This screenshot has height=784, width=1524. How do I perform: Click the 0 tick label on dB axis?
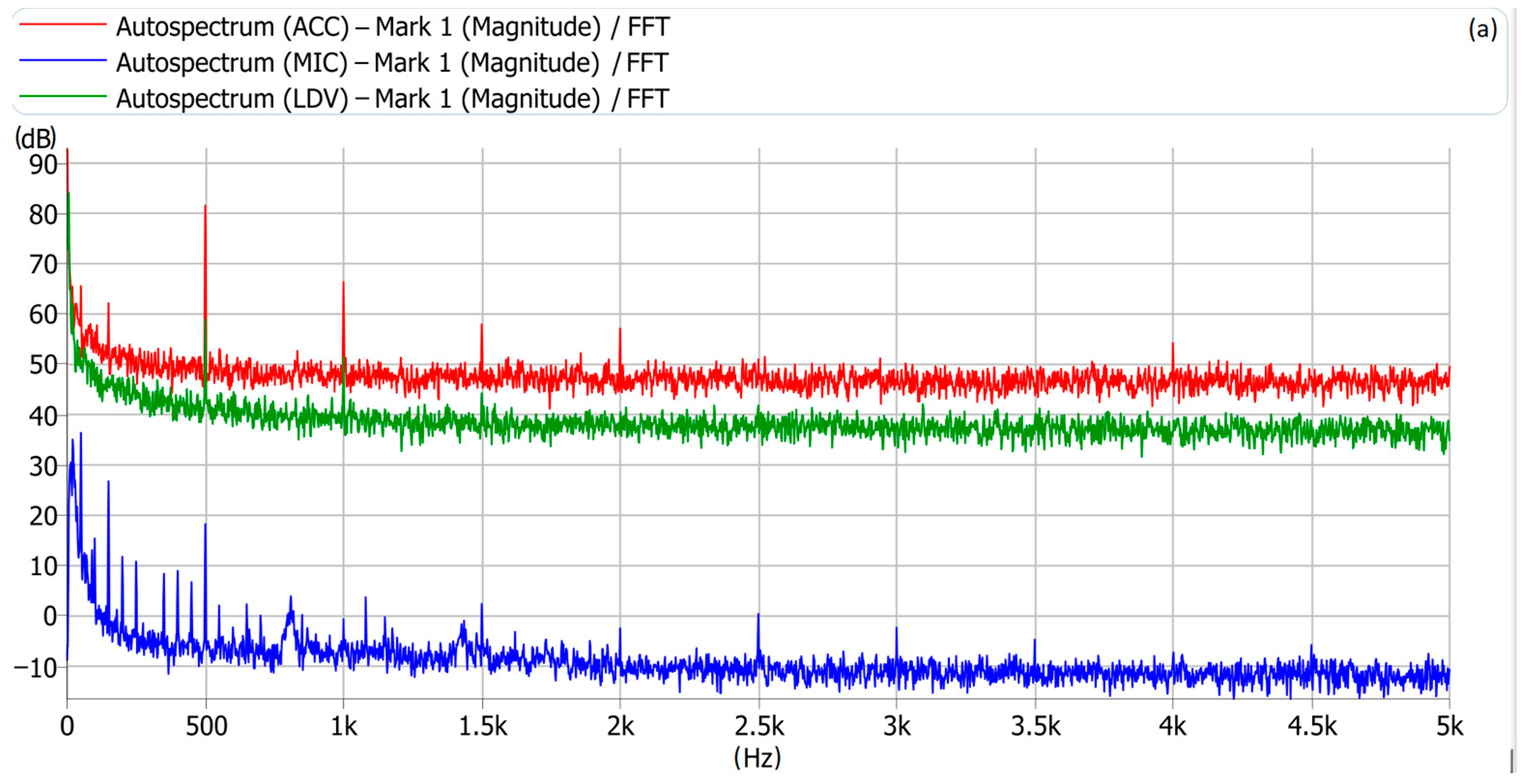tap(50, 617)
